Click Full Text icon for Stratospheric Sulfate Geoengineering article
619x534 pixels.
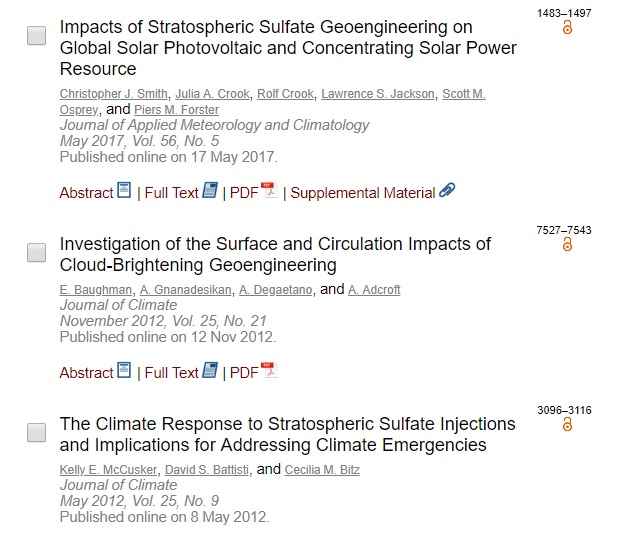tap(210, 190)
